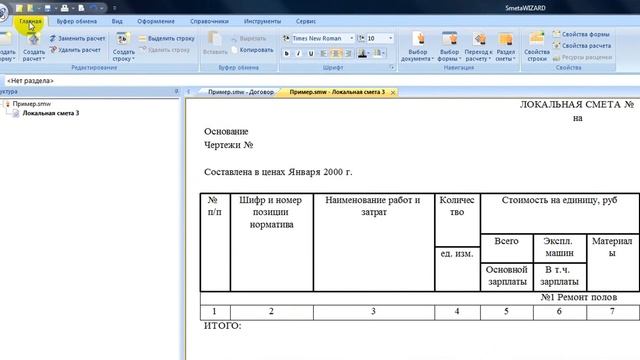Click the Копировать button
The height and width of the screenshot is (360, 640).
(x=252, y=50)
